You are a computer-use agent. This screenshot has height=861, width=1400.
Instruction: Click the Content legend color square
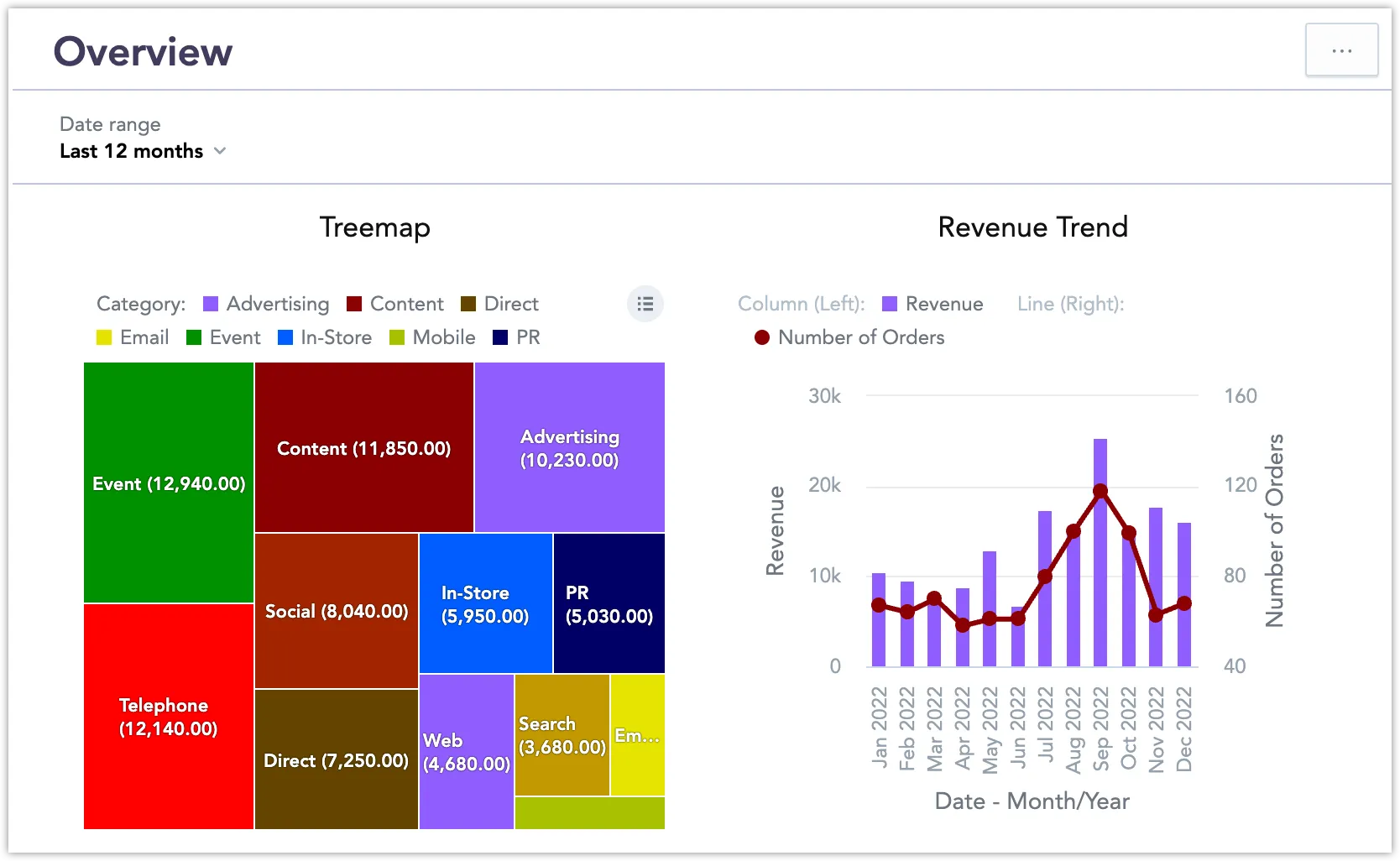coord(353,304)
